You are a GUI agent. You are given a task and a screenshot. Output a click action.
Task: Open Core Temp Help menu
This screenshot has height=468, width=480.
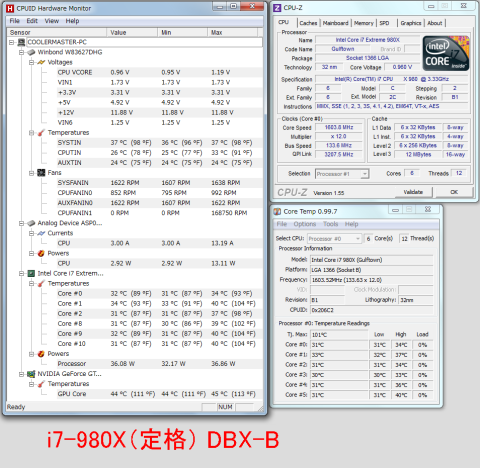click(351, 224)
